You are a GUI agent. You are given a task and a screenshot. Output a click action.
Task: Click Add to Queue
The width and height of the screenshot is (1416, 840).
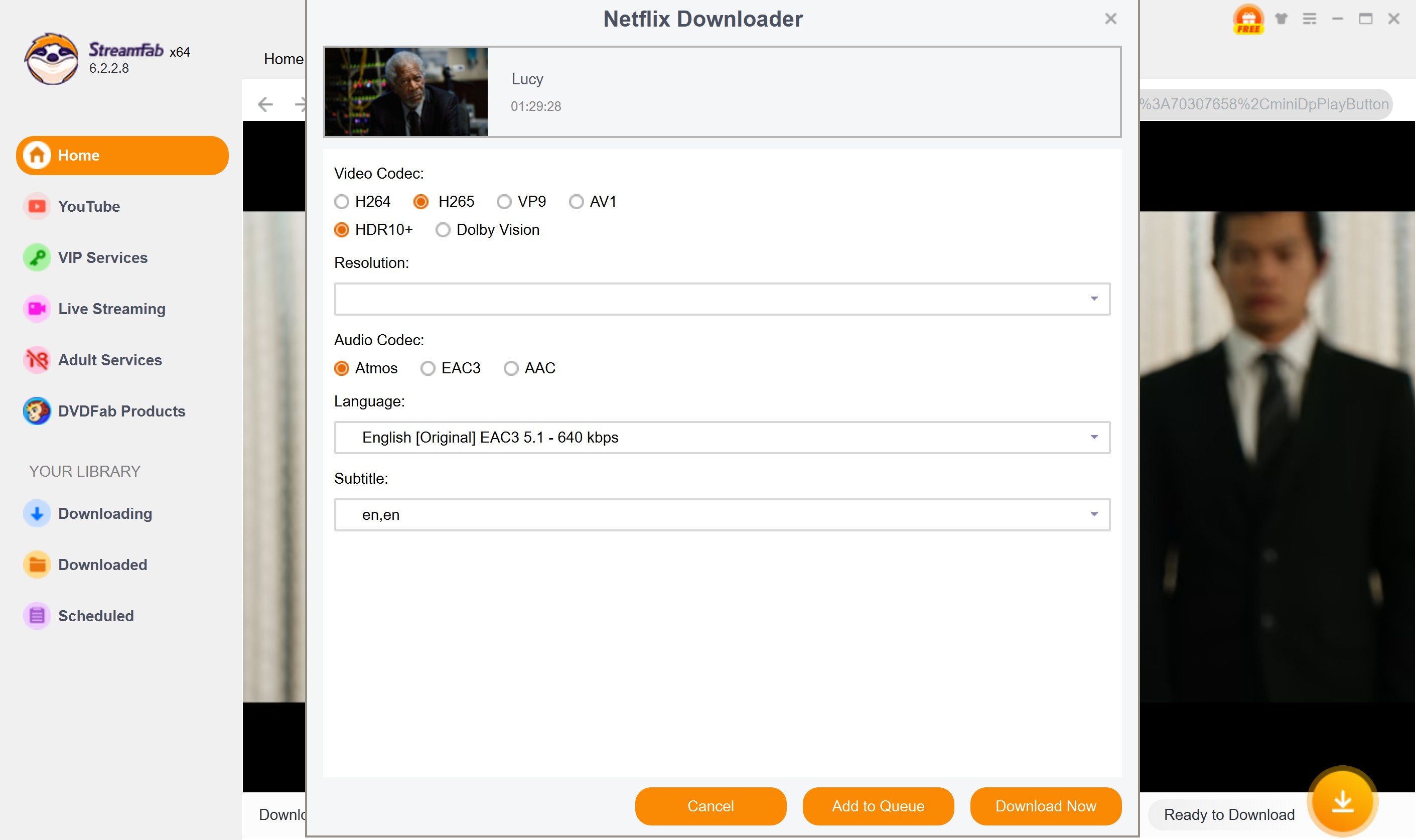[878, 806]
